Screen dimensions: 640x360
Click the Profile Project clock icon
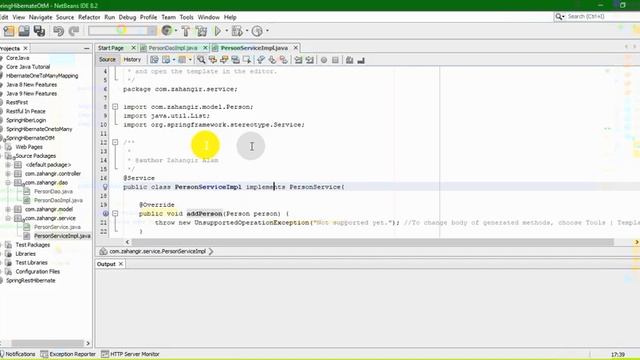(x=257, y=31)
